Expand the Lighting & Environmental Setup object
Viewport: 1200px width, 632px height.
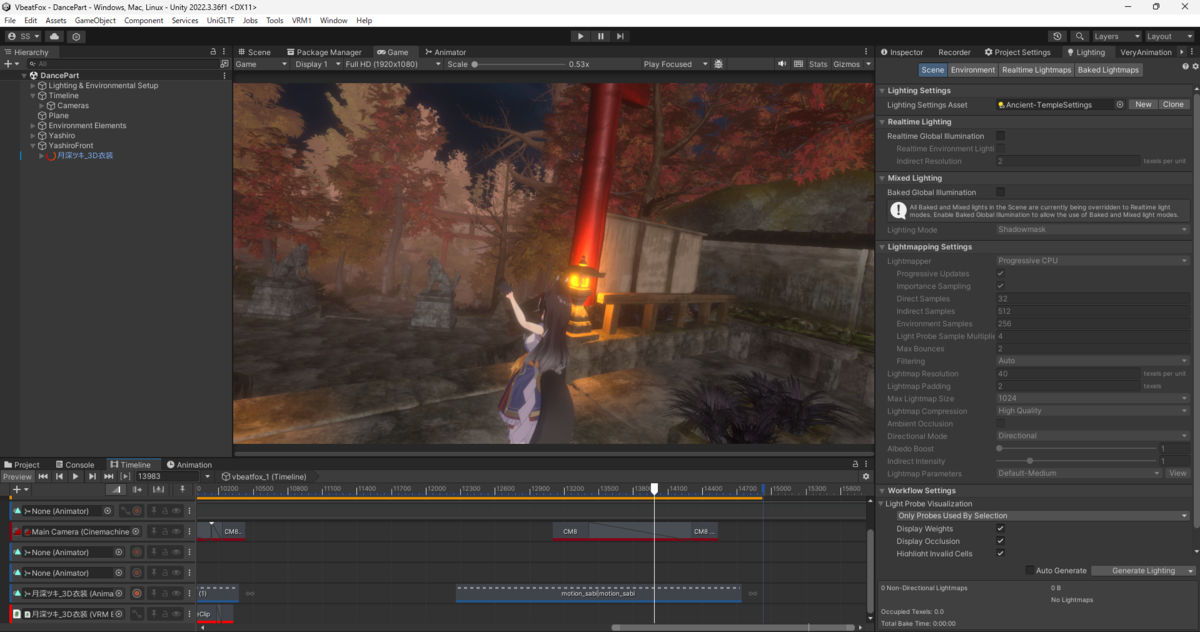coord(33,86)
